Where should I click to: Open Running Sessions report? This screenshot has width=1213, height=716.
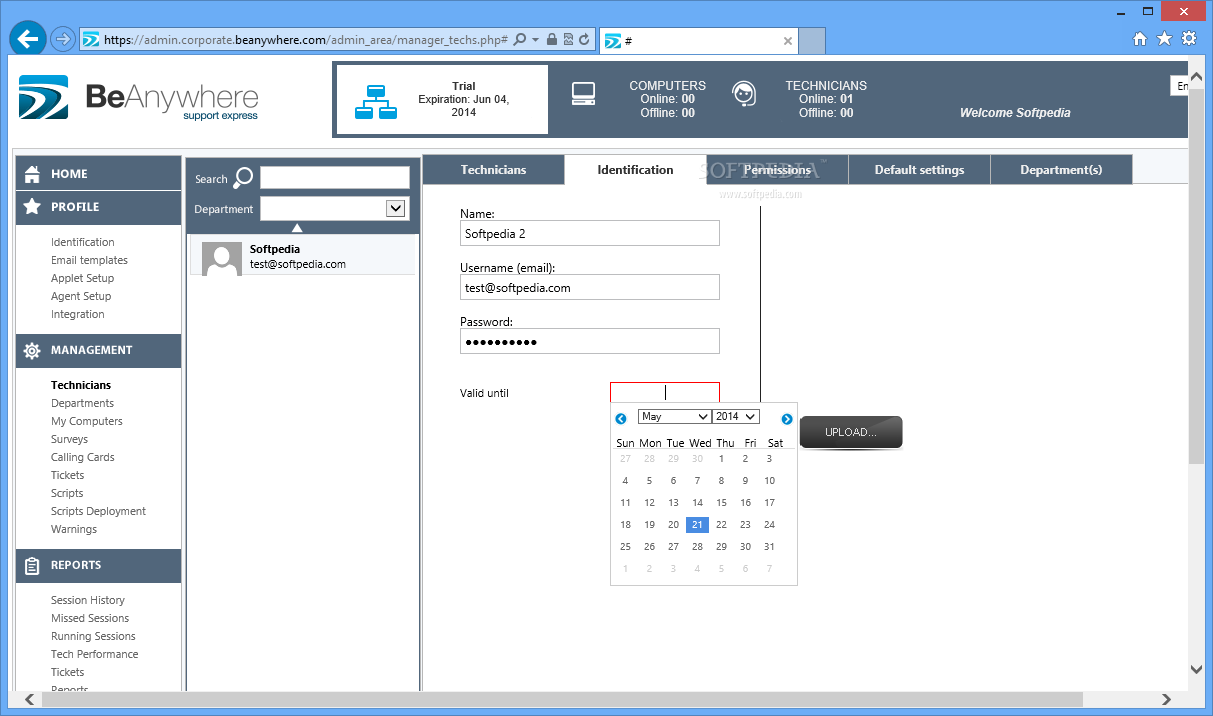point(93,636)
